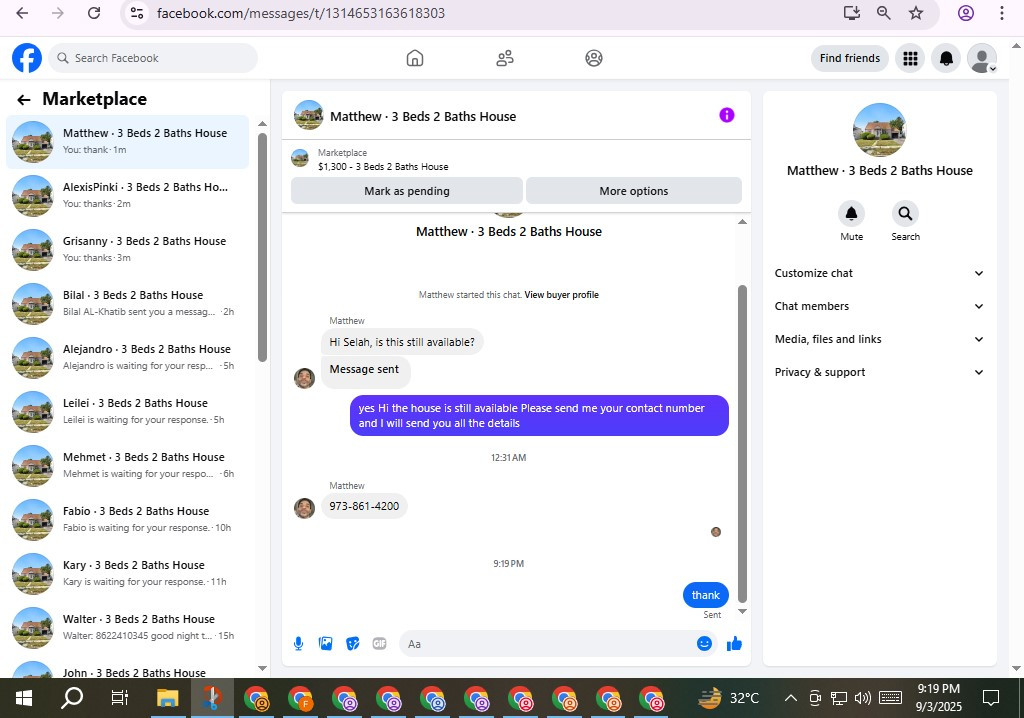This screenshot has height=718, width=1024.
Task: Click Matthew's avatar beside phone number
Action: coord(304,508)
